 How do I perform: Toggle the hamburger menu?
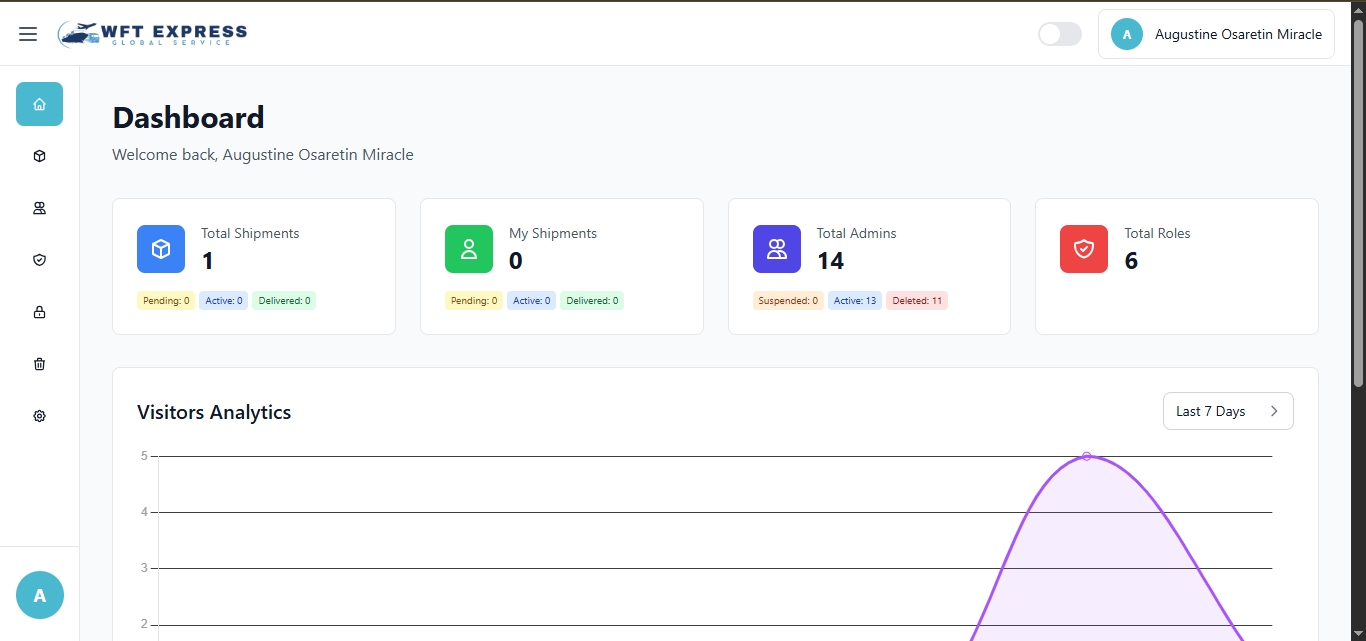pyautogui.click(x=28, y=33)
